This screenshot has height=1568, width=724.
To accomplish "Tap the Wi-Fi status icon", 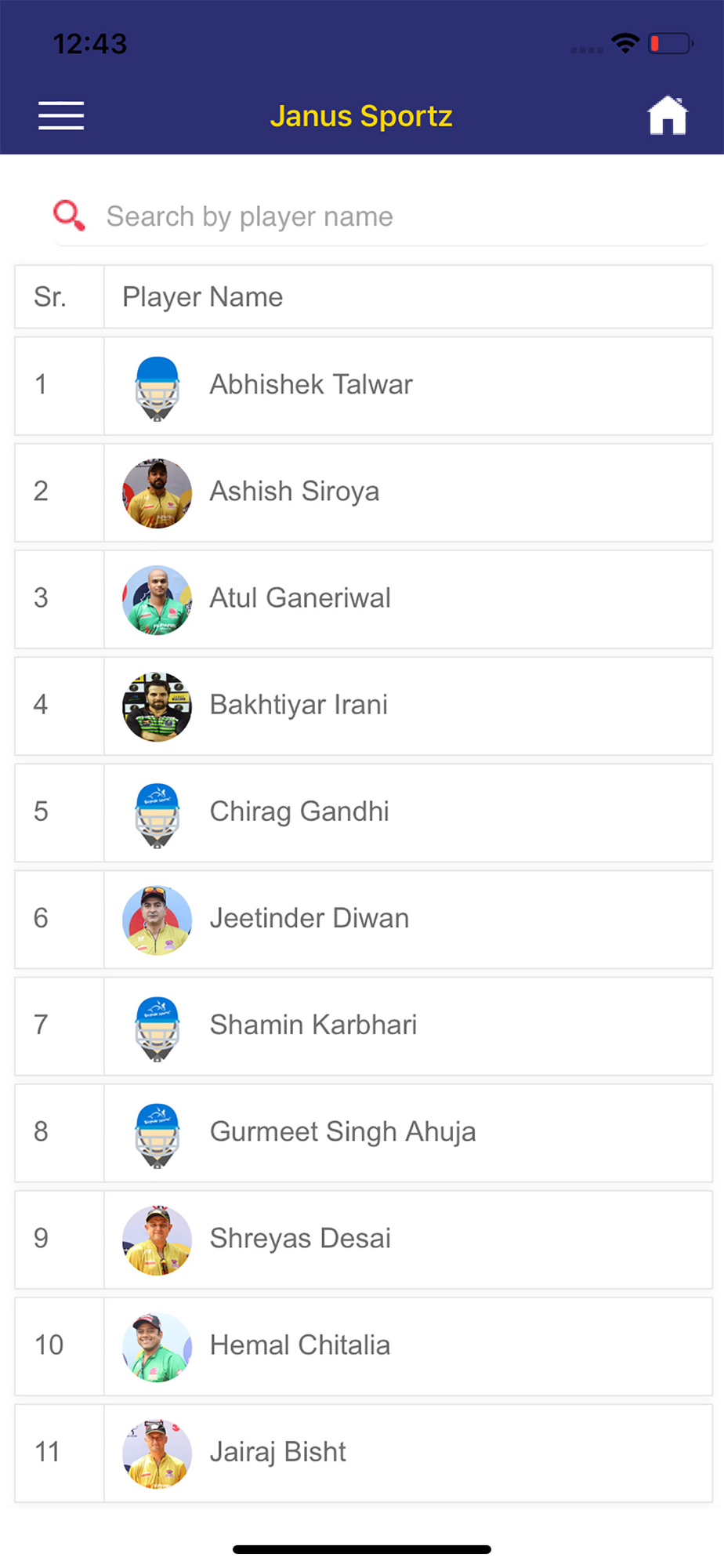I will (x=625, y=43).
